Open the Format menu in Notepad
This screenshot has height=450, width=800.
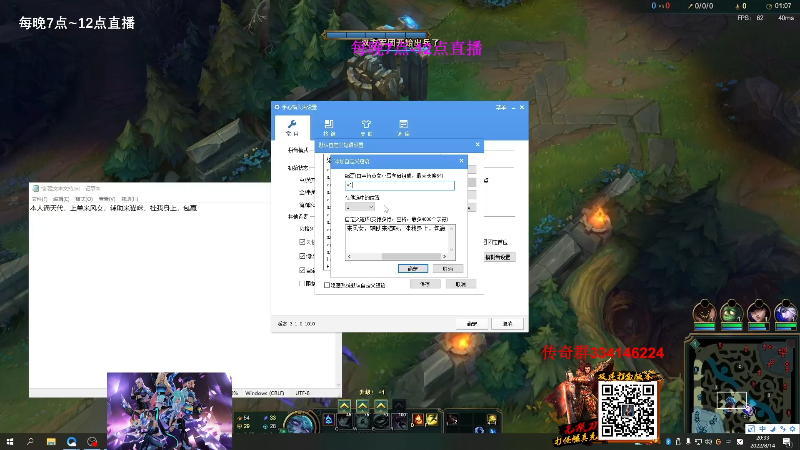(x=84, y=199)
